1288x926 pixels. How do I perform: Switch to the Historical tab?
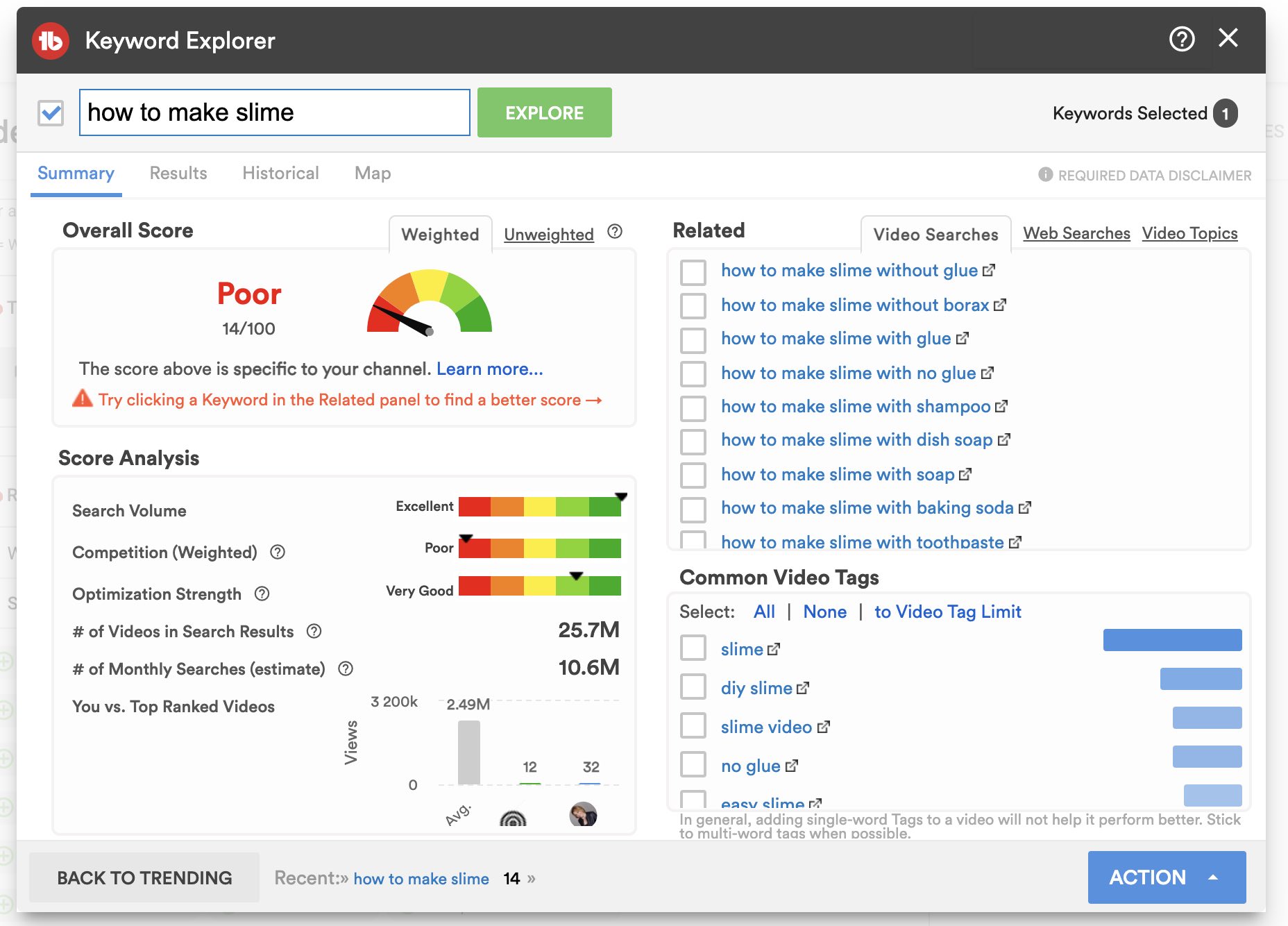280,173
